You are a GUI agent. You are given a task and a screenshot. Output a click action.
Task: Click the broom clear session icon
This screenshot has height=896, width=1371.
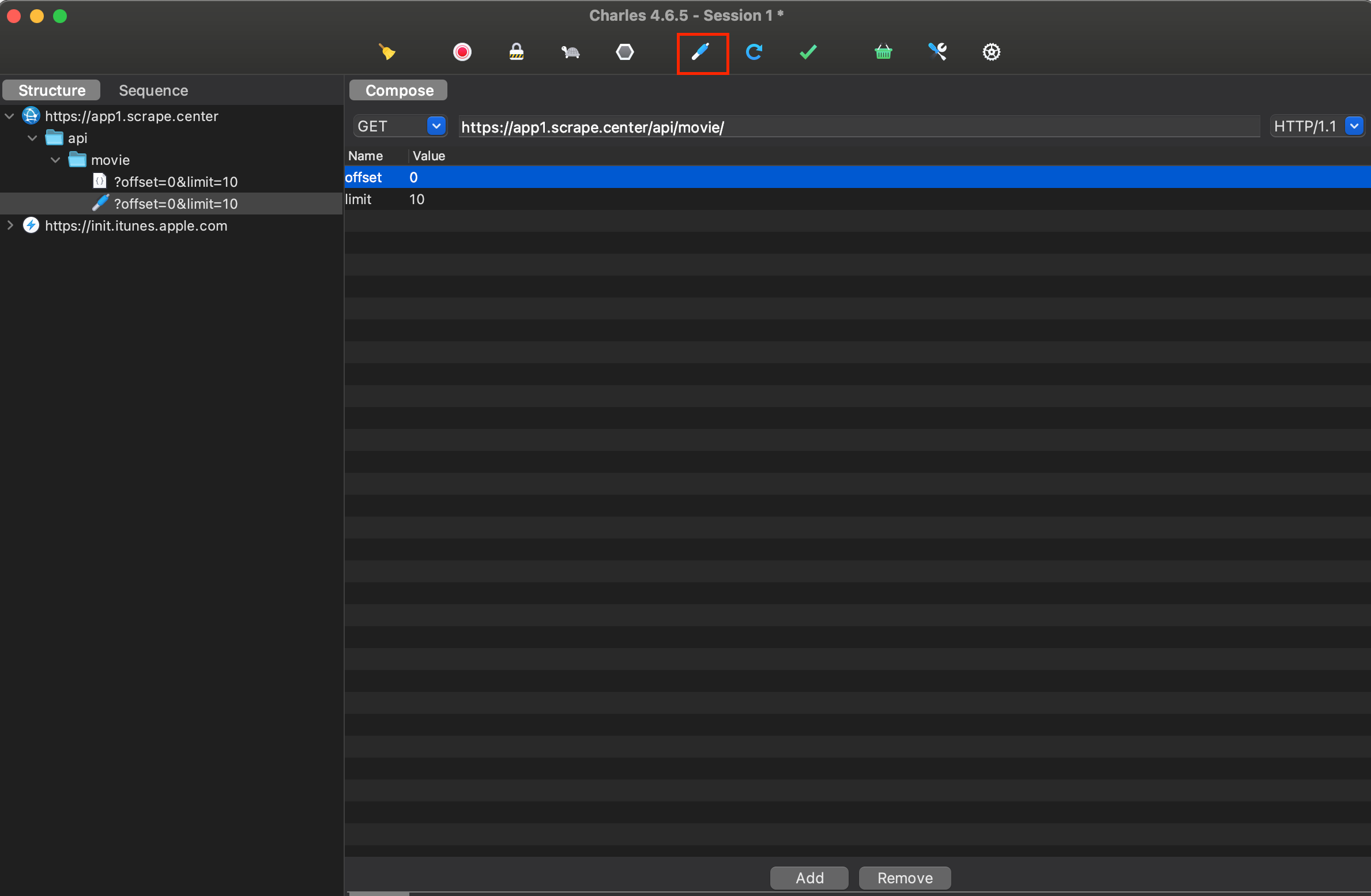point(387,52)
